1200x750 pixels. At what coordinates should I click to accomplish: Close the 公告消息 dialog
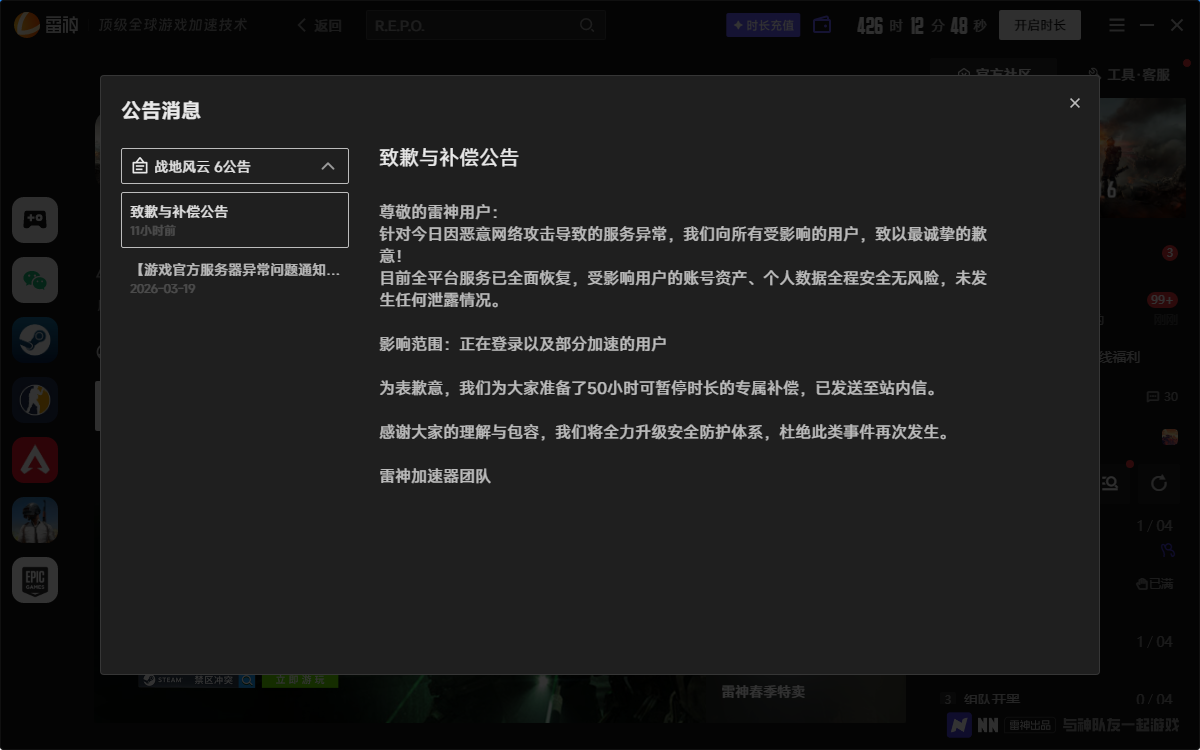tap(1074, 103)
